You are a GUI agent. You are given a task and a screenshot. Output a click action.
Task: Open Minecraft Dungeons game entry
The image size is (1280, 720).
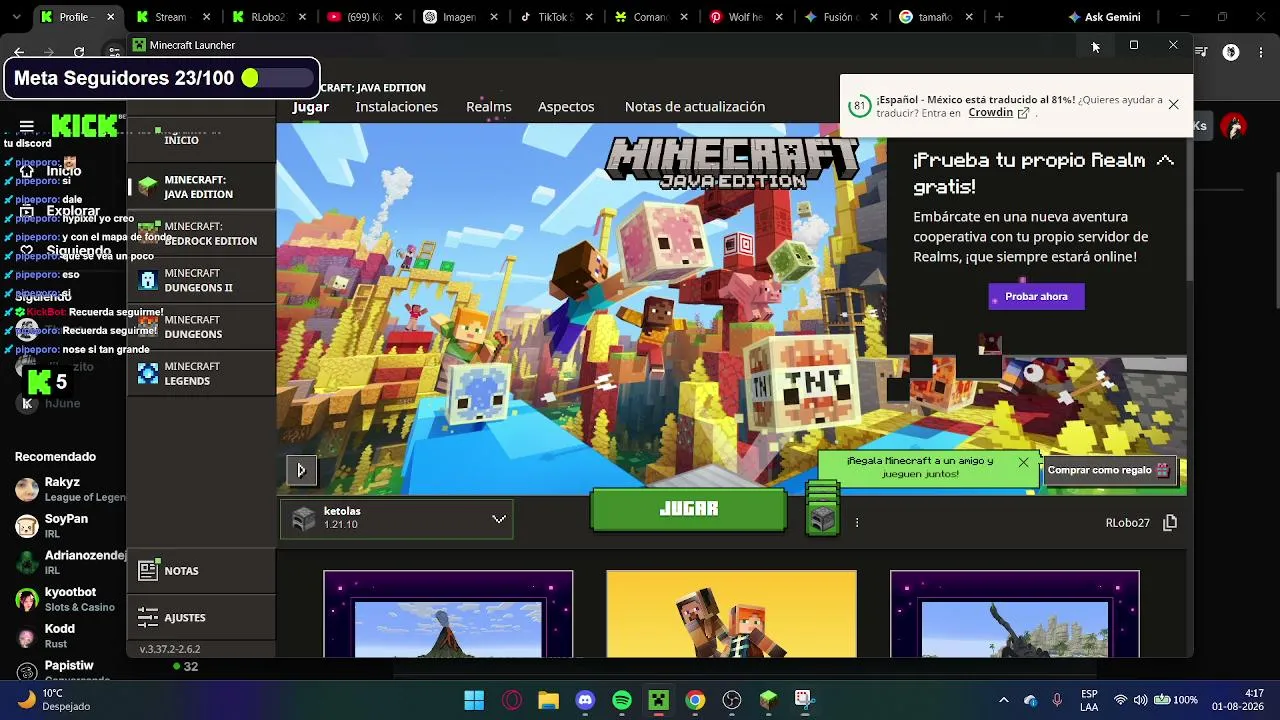coord(201,327)
